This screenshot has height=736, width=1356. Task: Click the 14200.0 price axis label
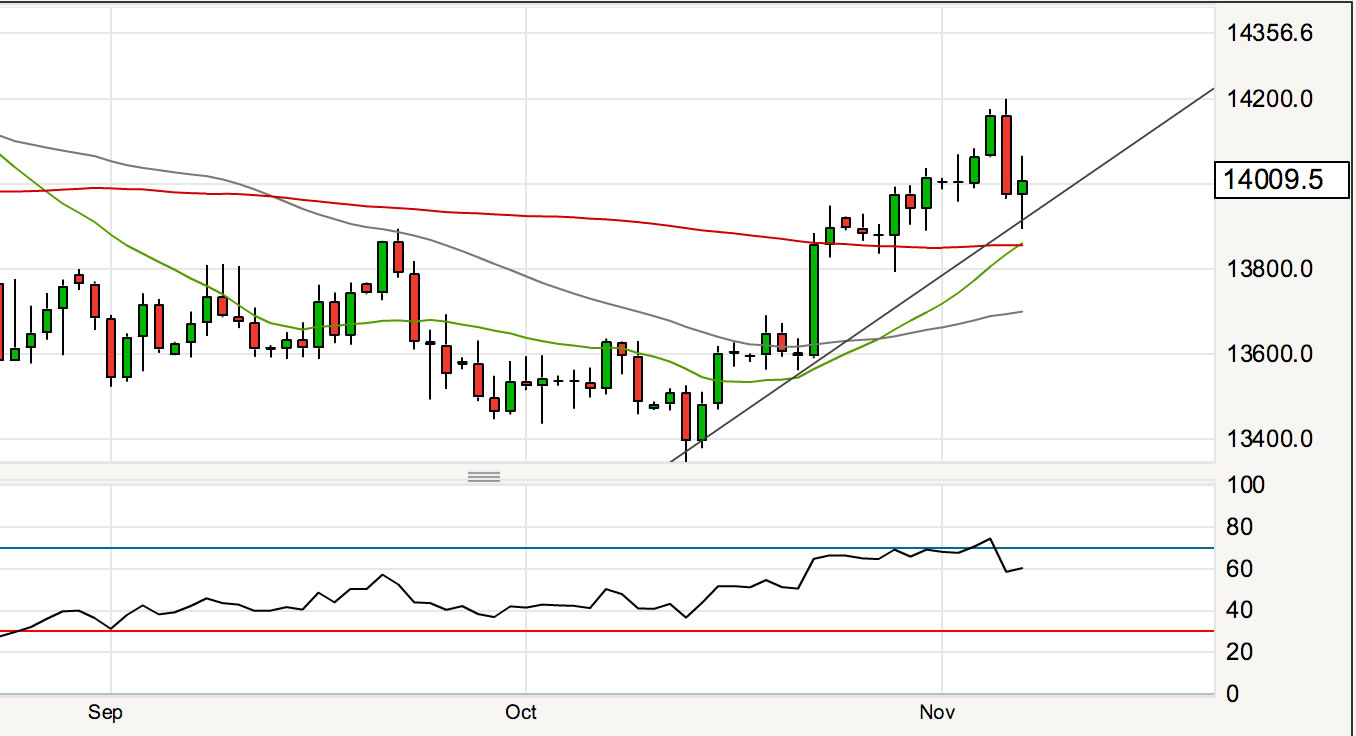(1270, 99)
